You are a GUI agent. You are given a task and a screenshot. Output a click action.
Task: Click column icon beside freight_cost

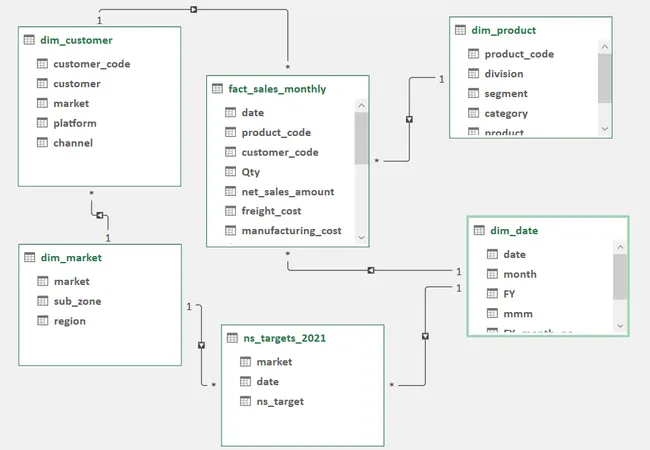click(230, 211)
